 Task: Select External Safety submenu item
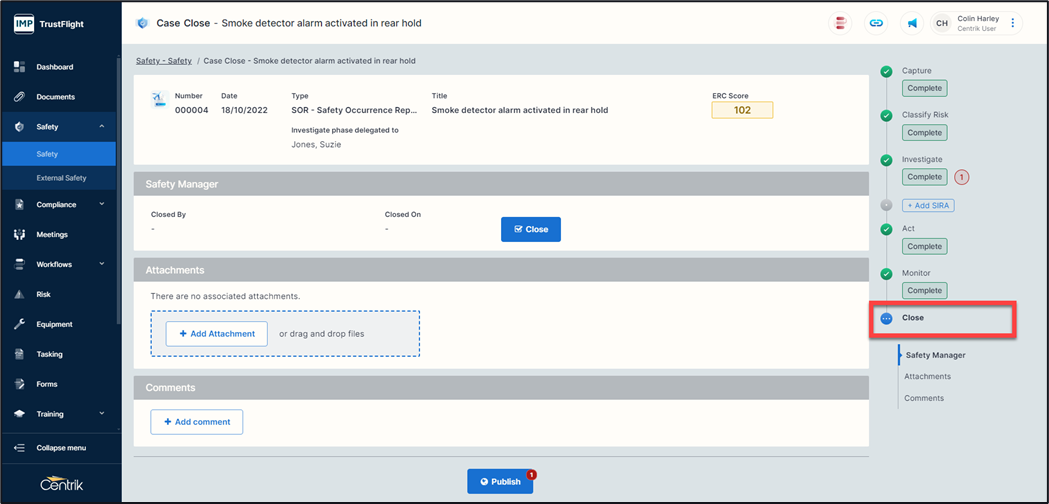(61, 178)
